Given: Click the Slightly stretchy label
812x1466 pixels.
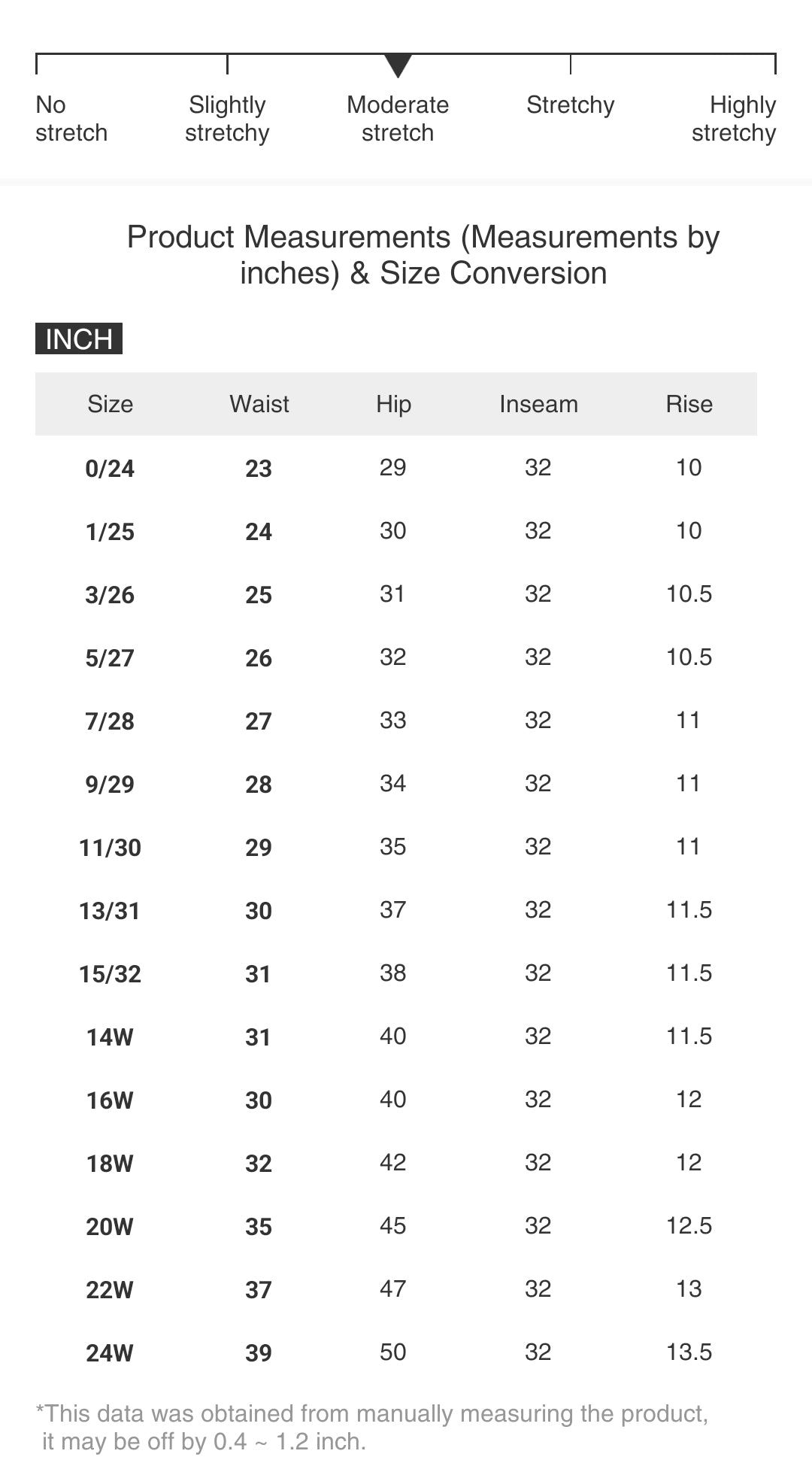Looking at the screenshot, I should click(x=227, y=119).
